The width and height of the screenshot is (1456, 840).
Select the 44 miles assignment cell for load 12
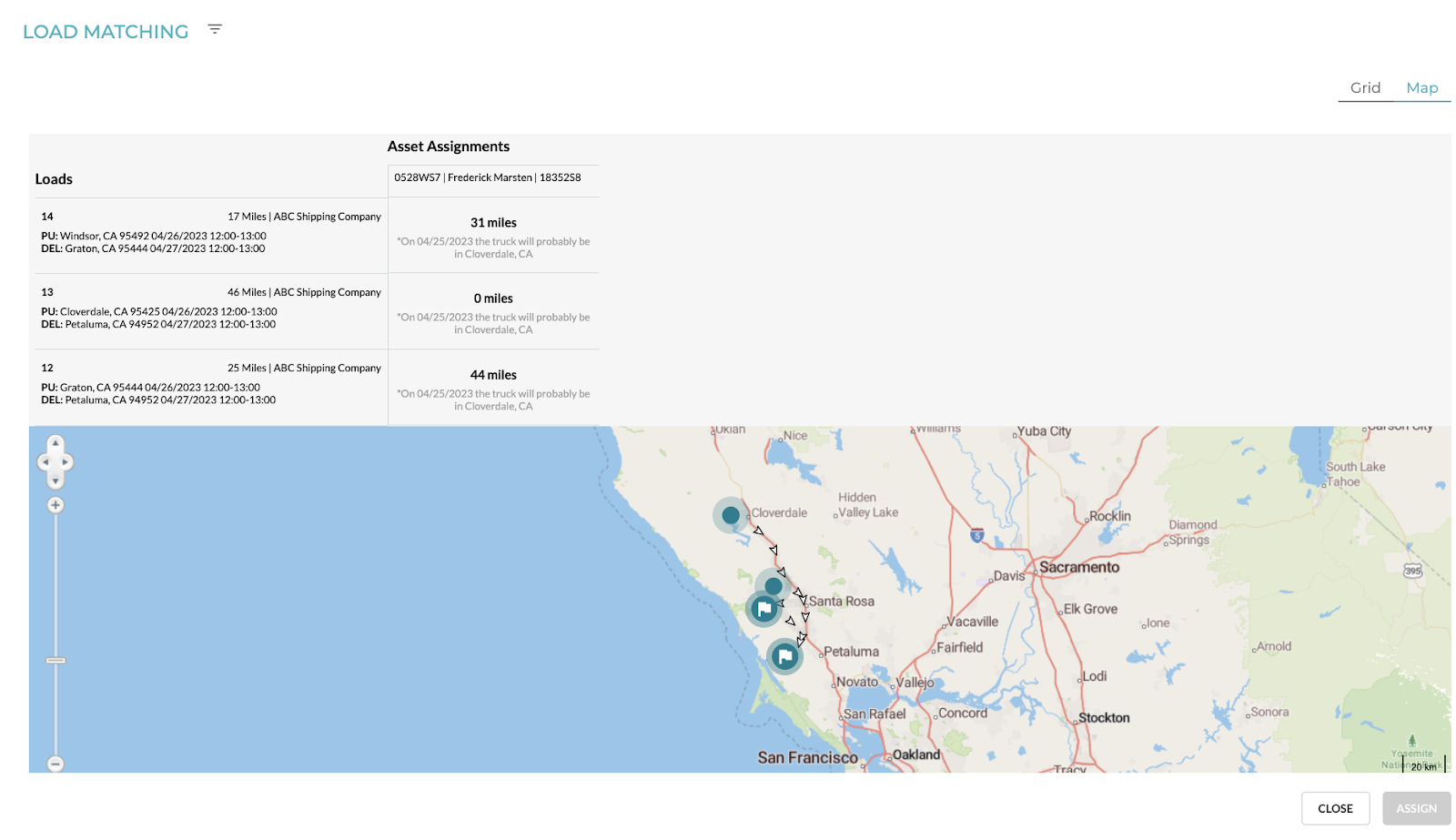coord(493,388)
